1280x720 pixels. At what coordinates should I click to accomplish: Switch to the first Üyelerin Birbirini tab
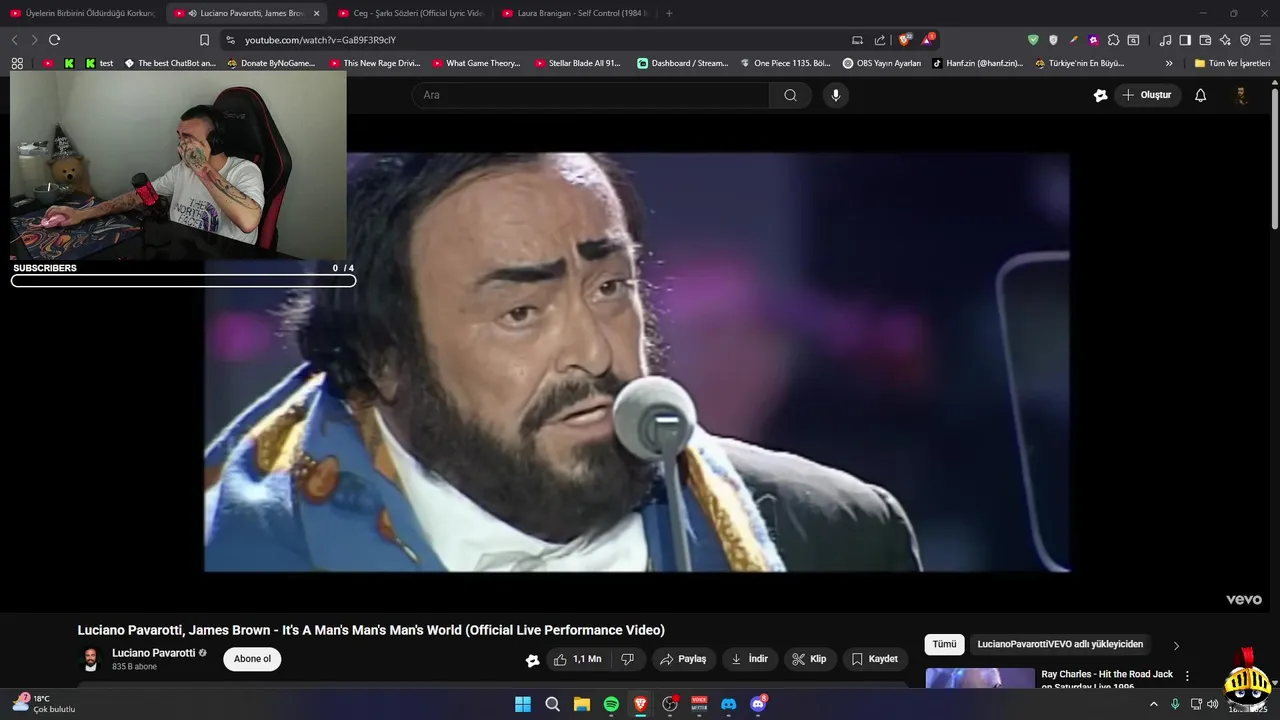[x=84, y=13]
